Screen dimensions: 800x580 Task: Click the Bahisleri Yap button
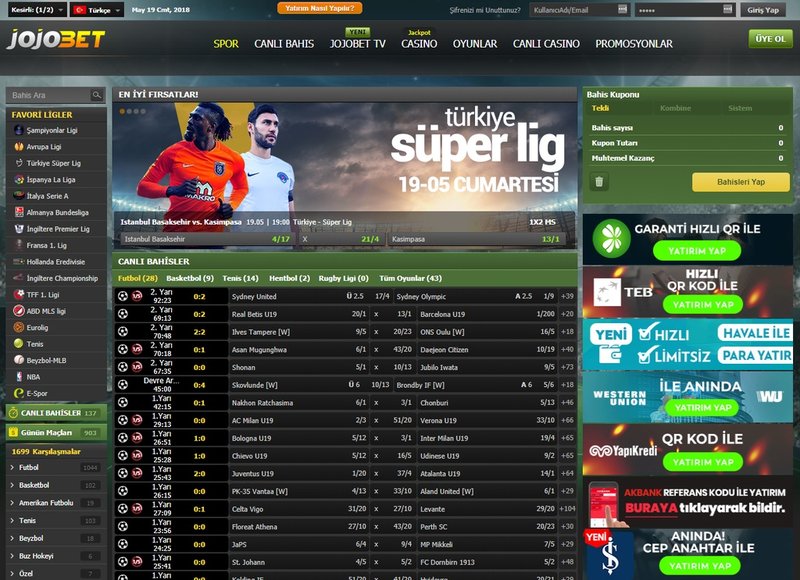point(740,182)
